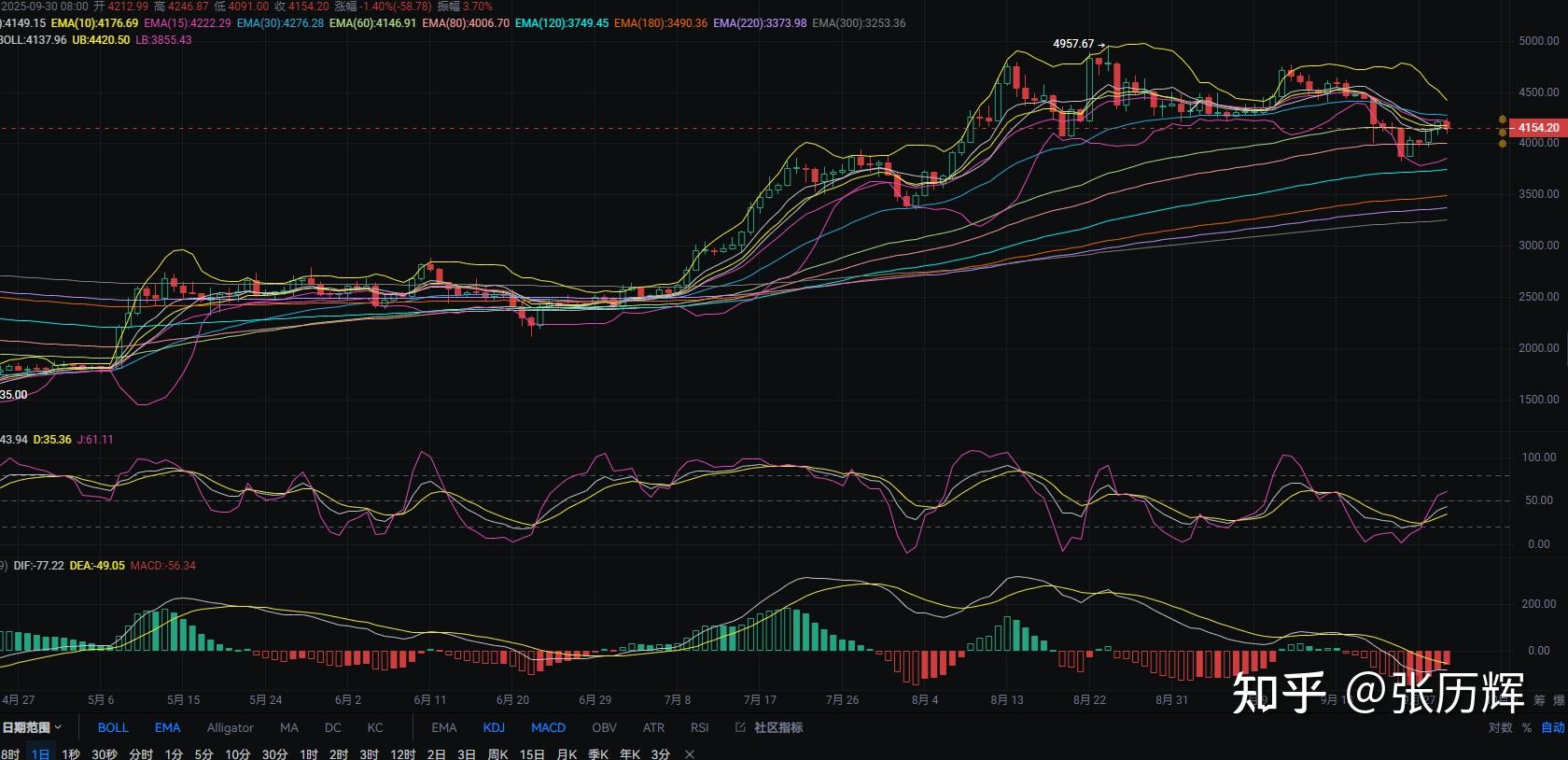Switch price axis to % mode
This screenshot has width=1568, height=760.
pos(1527,727)
